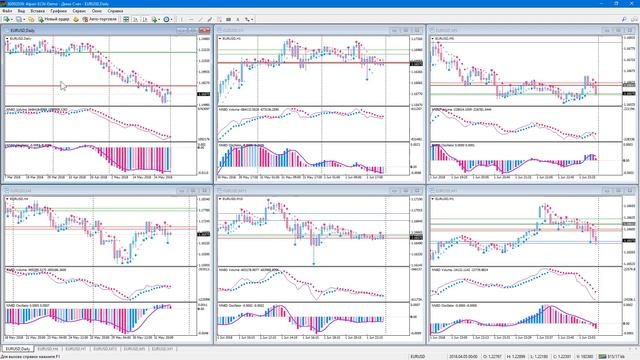The width and height of the screenshot is (640, 360).
Task: Expand the indicators list dropdown arrow
Action: pos(159,19)
